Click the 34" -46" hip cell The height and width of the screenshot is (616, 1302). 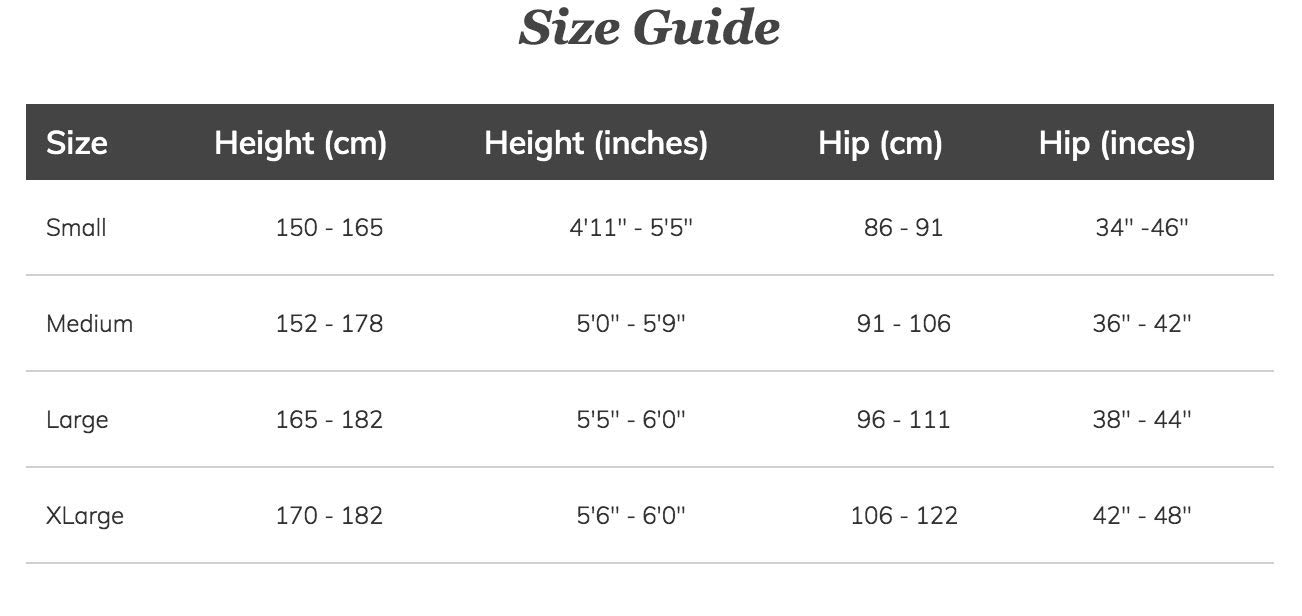1142,227
